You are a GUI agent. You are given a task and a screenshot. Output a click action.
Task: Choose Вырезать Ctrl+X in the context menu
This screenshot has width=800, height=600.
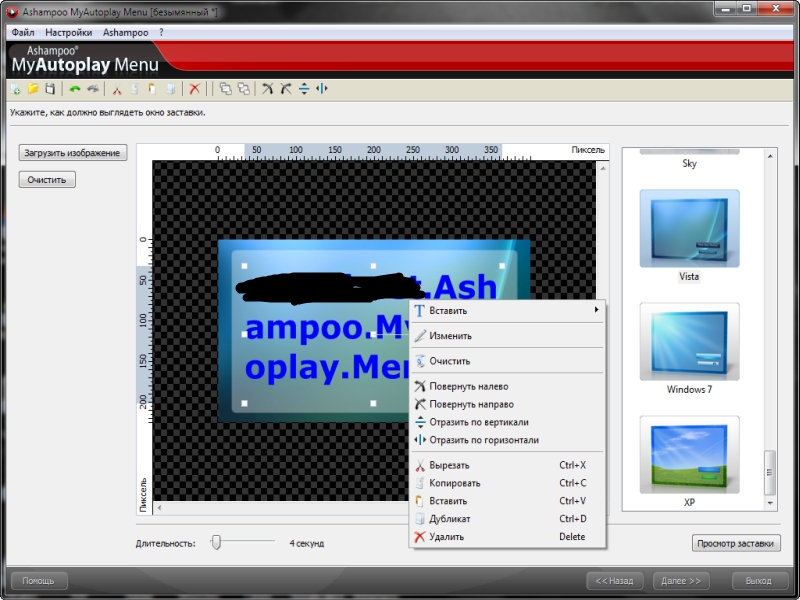pyautogui.click(x=507, y=465)
